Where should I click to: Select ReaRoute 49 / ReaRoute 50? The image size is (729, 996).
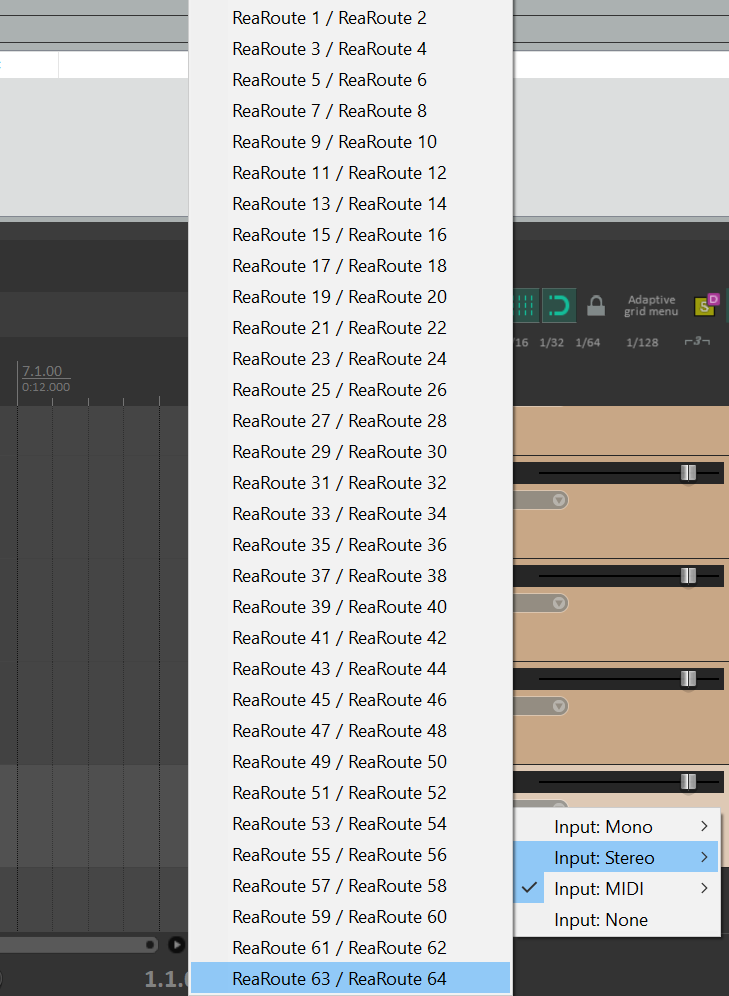tap(351, 762)
